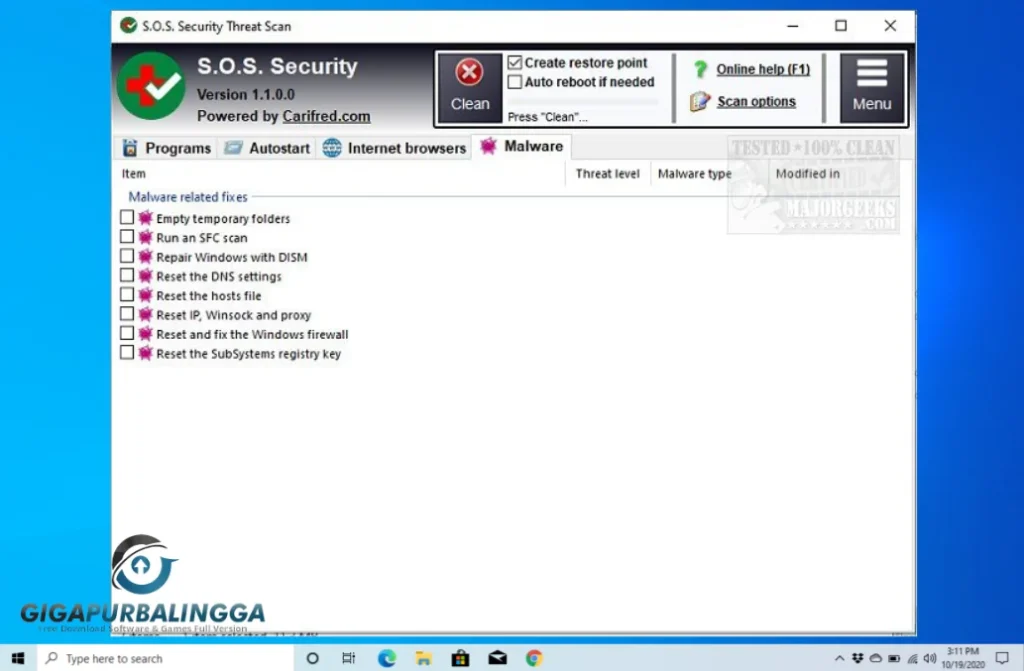Click the S.O.S. Security green cross logo

[x=150, y=85]
